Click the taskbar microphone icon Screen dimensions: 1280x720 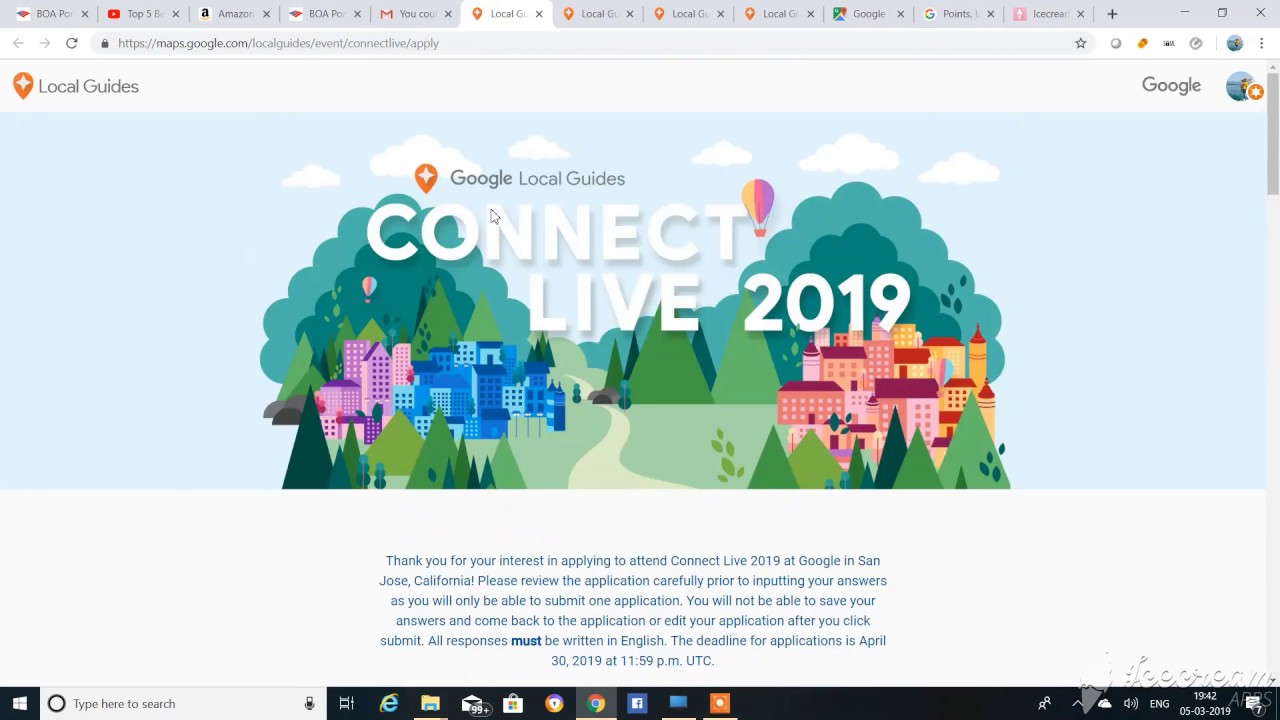click(x=310, y=703)
